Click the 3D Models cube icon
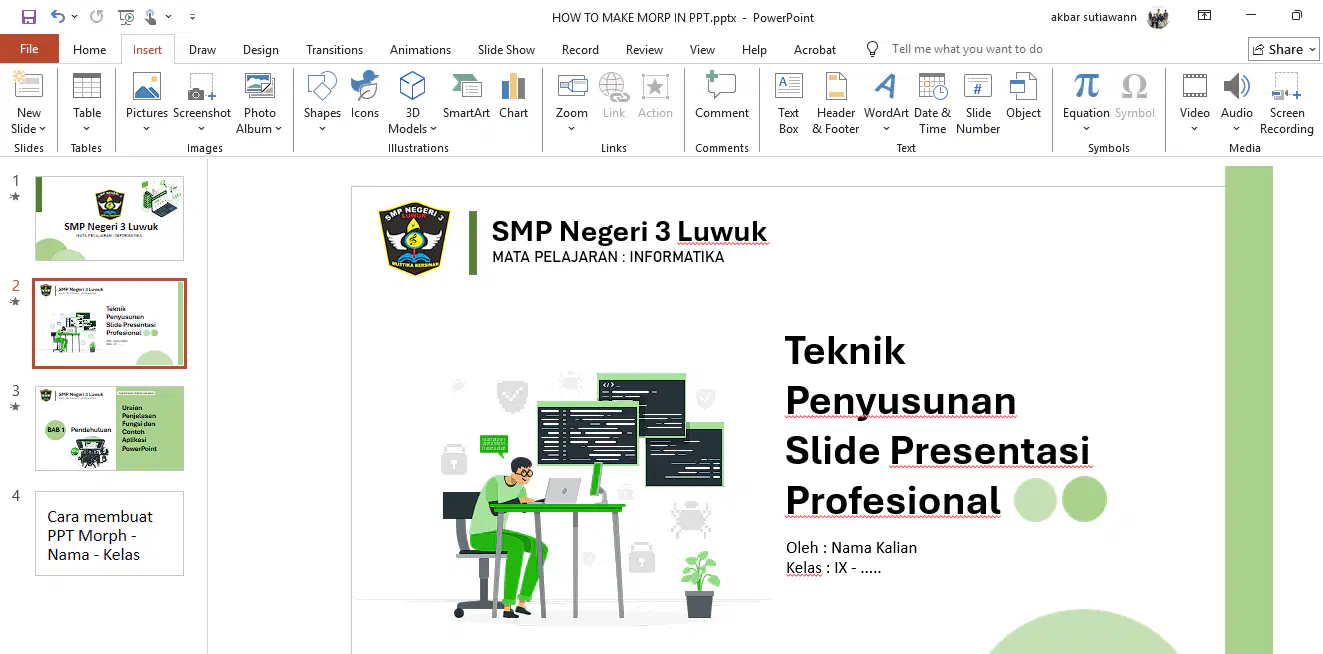Screen dimensions: 1323x654 pyautogui.click(x=412, y=87)
